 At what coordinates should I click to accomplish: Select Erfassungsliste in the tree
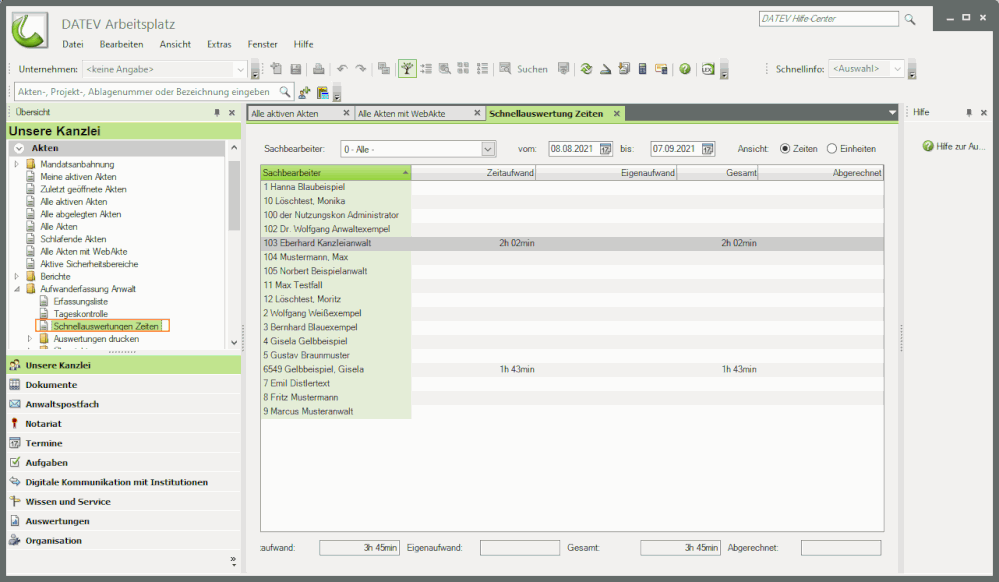coord(80,302)
